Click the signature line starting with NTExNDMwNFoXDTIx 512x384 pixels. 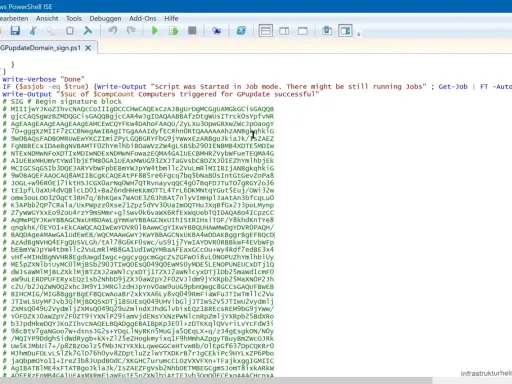point(138,153)
